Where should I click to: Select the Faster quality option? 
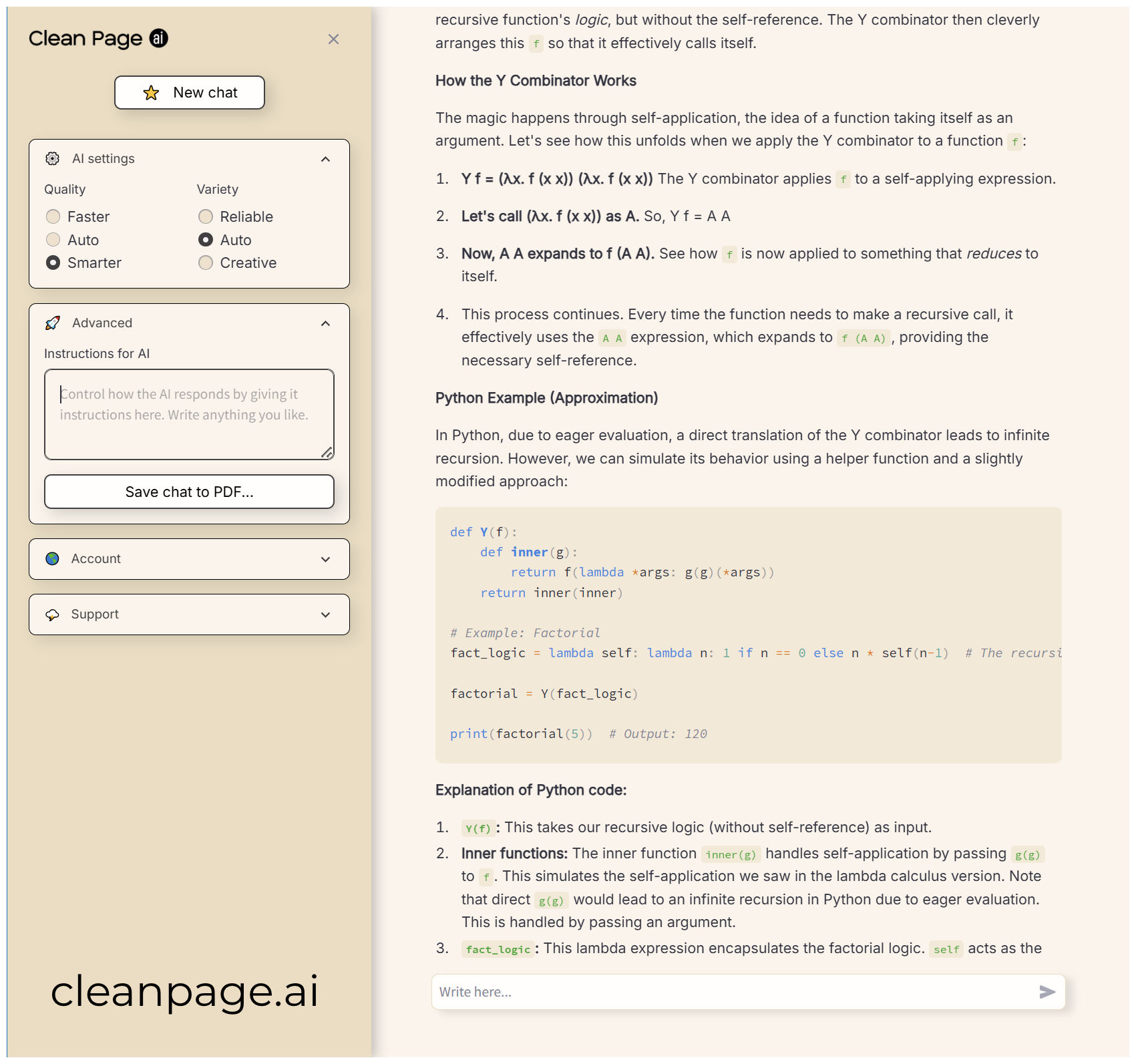pos(53,217)
